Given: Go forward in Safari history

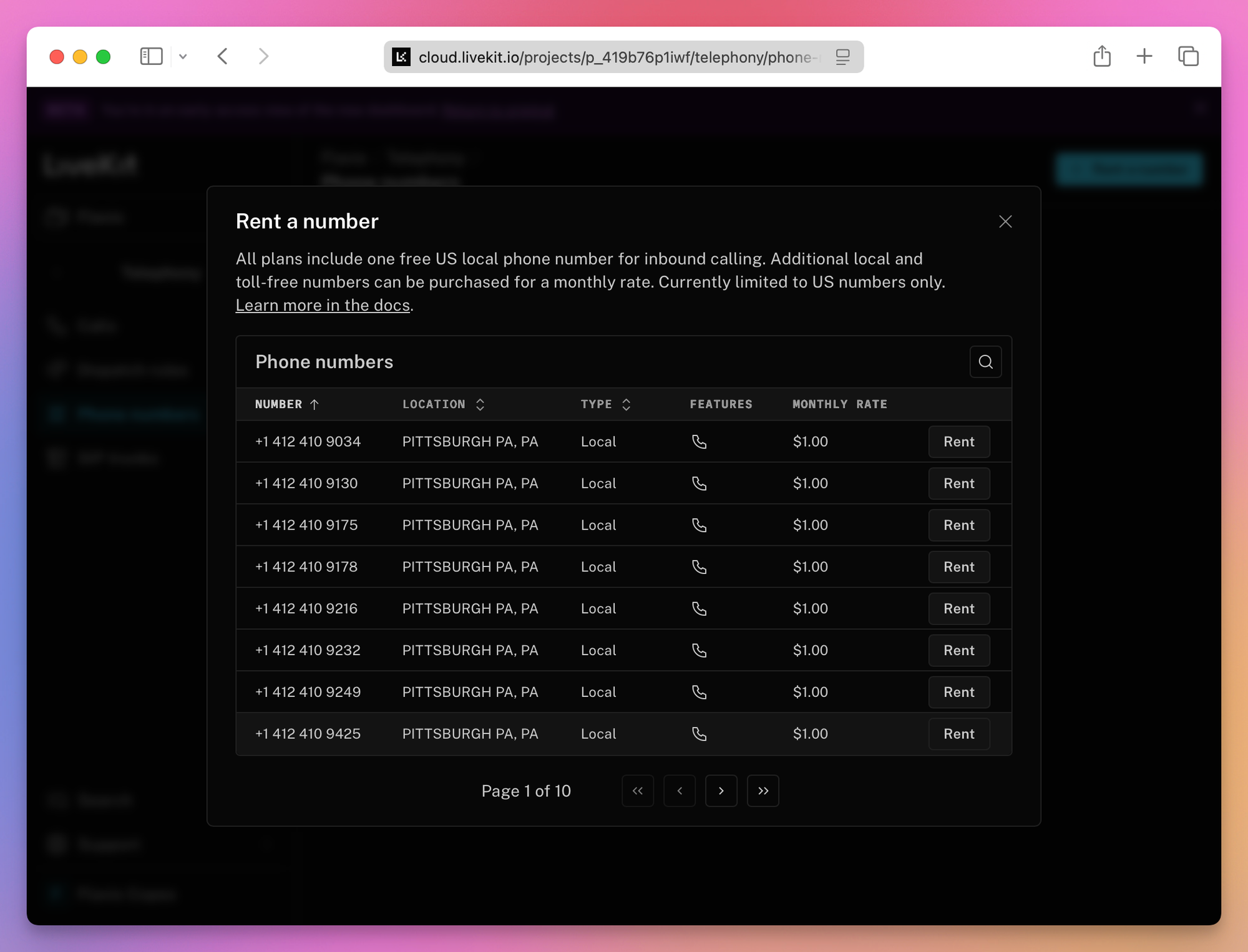Looking at the screenshot, I should (x=263, y=57).
